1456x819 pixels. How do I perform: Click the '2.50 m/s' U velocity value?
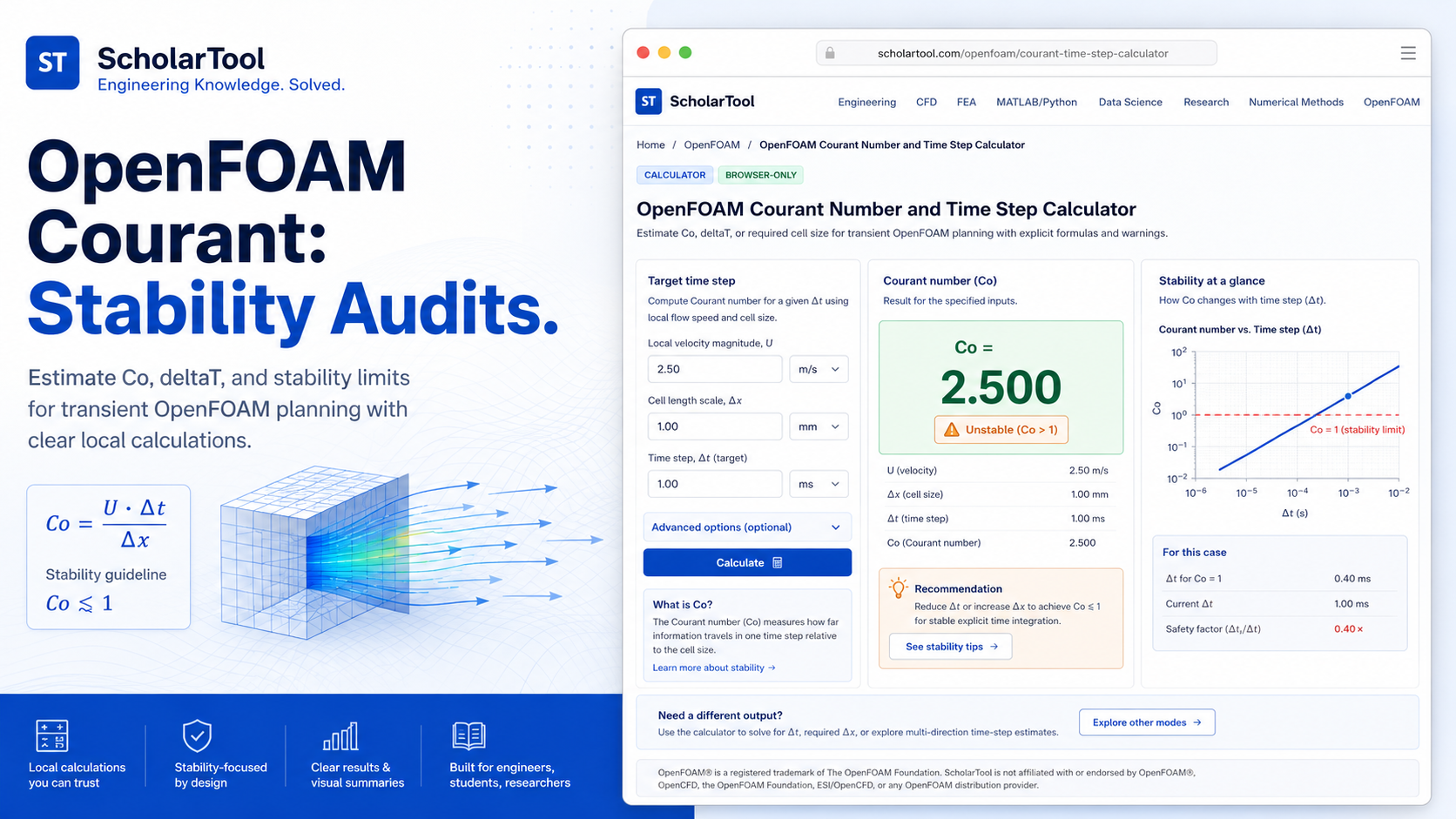click(x=1089, y=470)
